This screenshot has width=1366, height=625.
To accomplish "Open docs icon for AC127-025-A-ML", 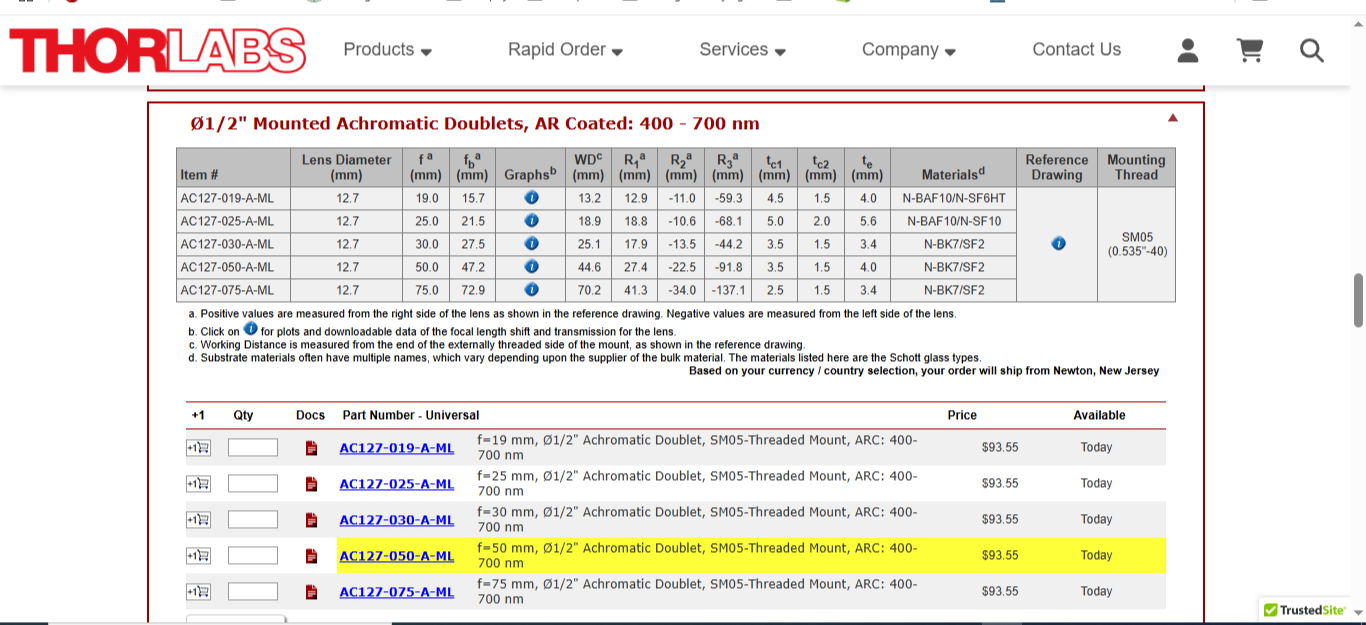I will [311, 484].
